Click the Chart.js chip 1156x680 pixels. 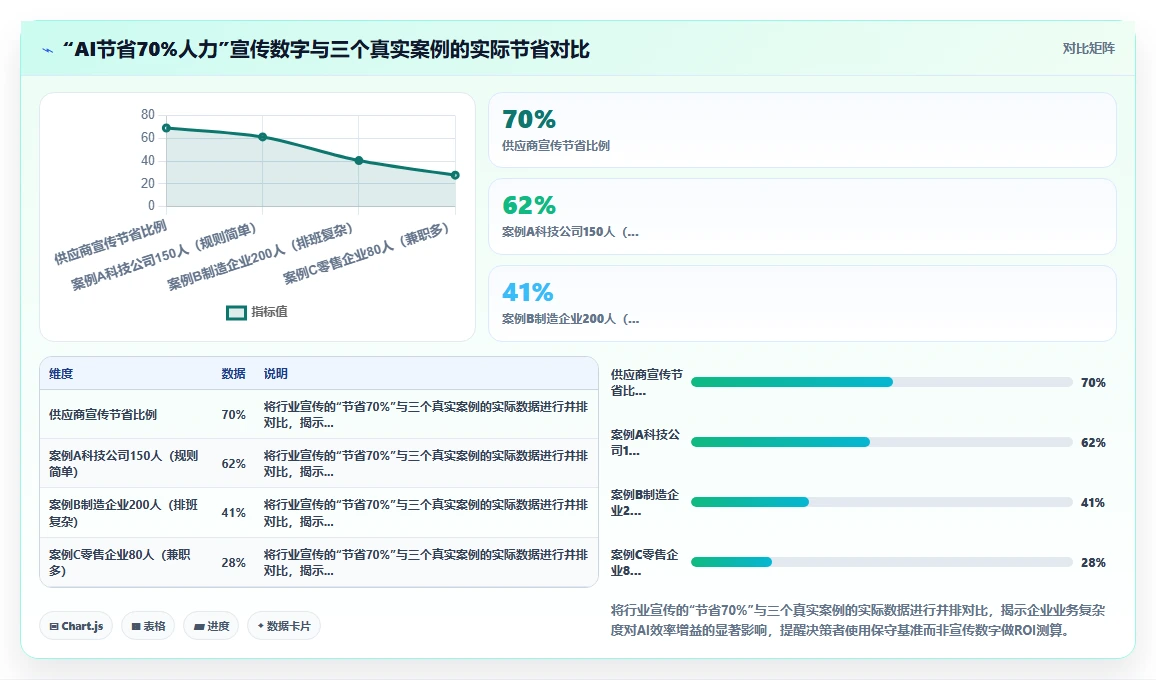pos(76,626)
